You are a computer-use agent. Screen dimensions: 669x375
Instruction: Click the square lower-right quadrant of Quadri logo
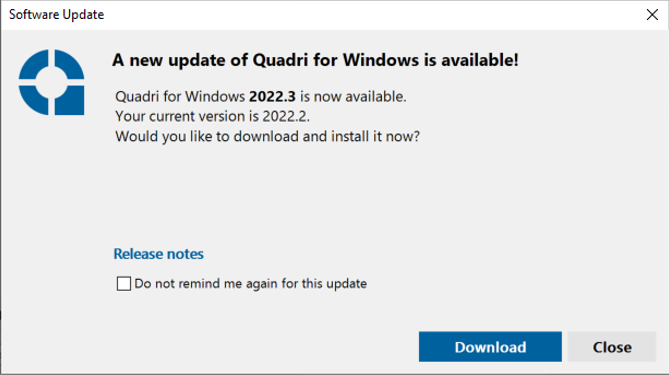point(70,100)
